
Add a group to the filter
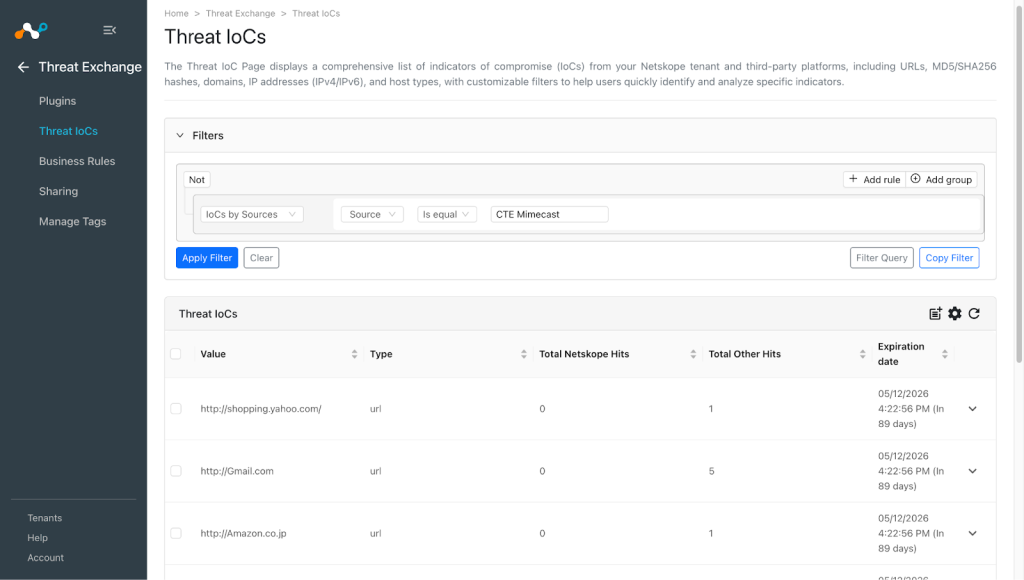click(x=941, y=180)
